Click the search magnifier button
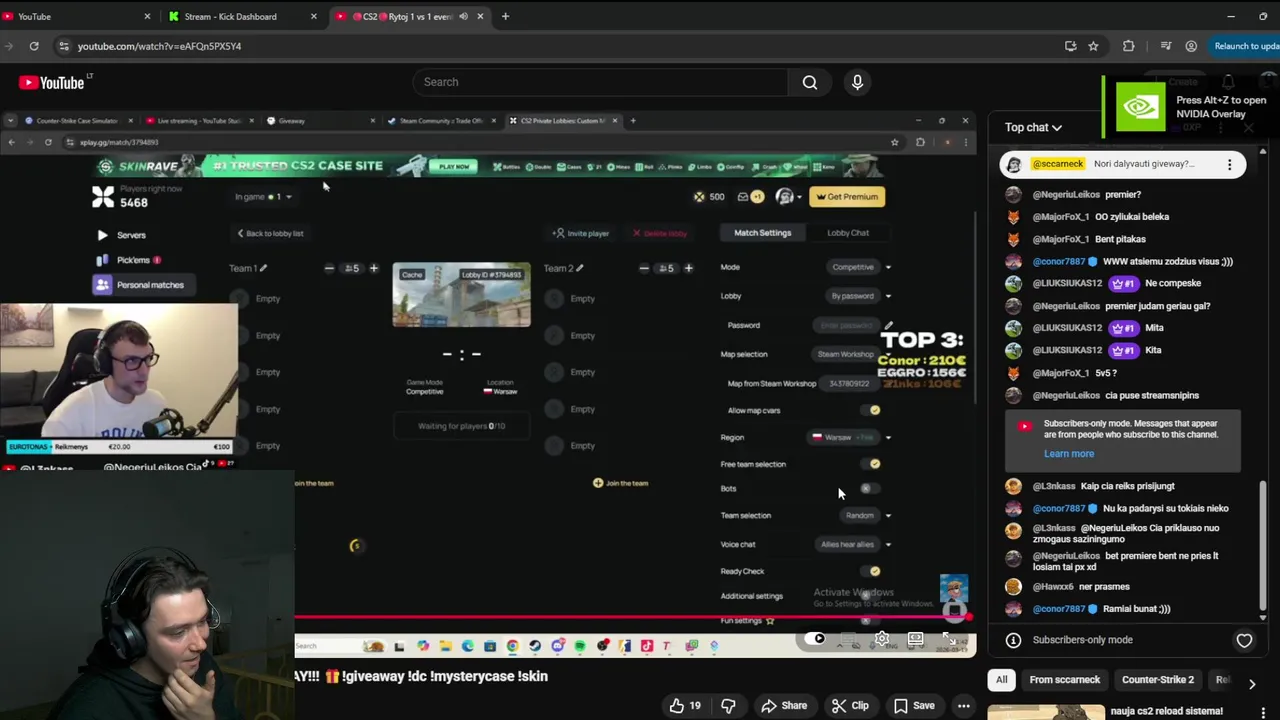The height and width of the screenshot is (720, 1280). tap(810, 82)
